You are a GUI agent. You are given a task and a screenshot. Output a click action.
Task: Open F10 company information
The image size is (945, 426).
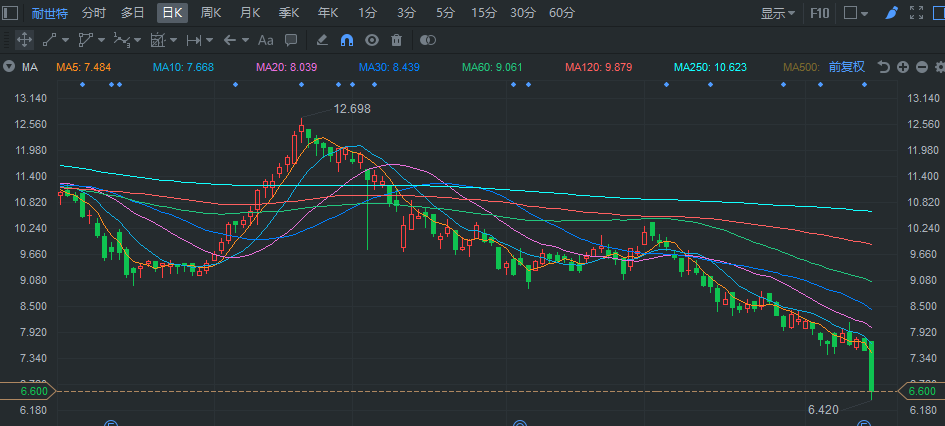pyautogui.click(x=819, y=13)
